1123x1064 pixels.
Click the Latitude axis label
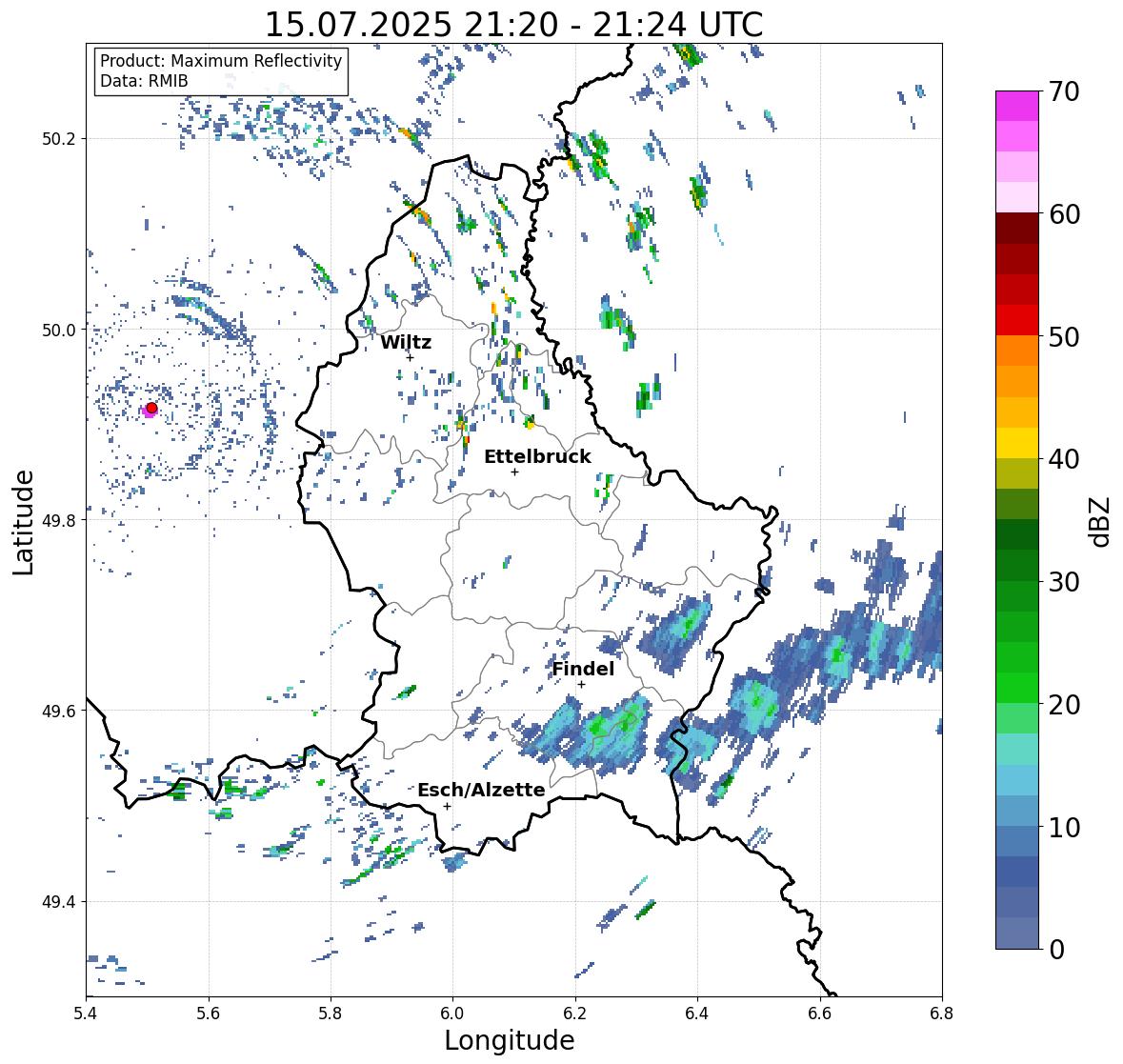coord(24,522)
